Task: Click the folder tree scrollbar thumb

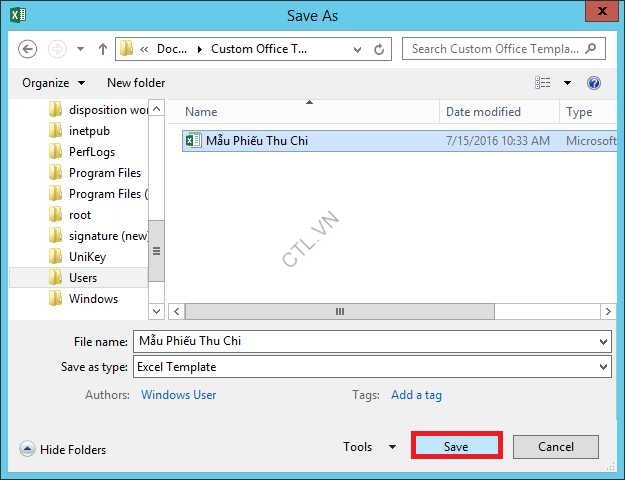Action: 156,251
